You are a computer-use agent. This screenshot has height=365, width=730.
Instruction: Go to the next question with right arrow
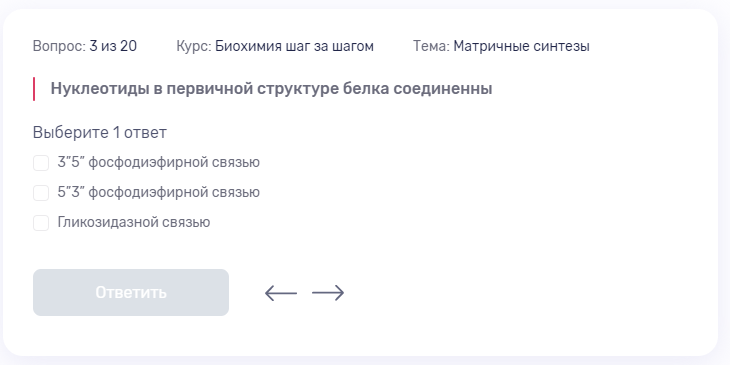(x=328, y=293)
